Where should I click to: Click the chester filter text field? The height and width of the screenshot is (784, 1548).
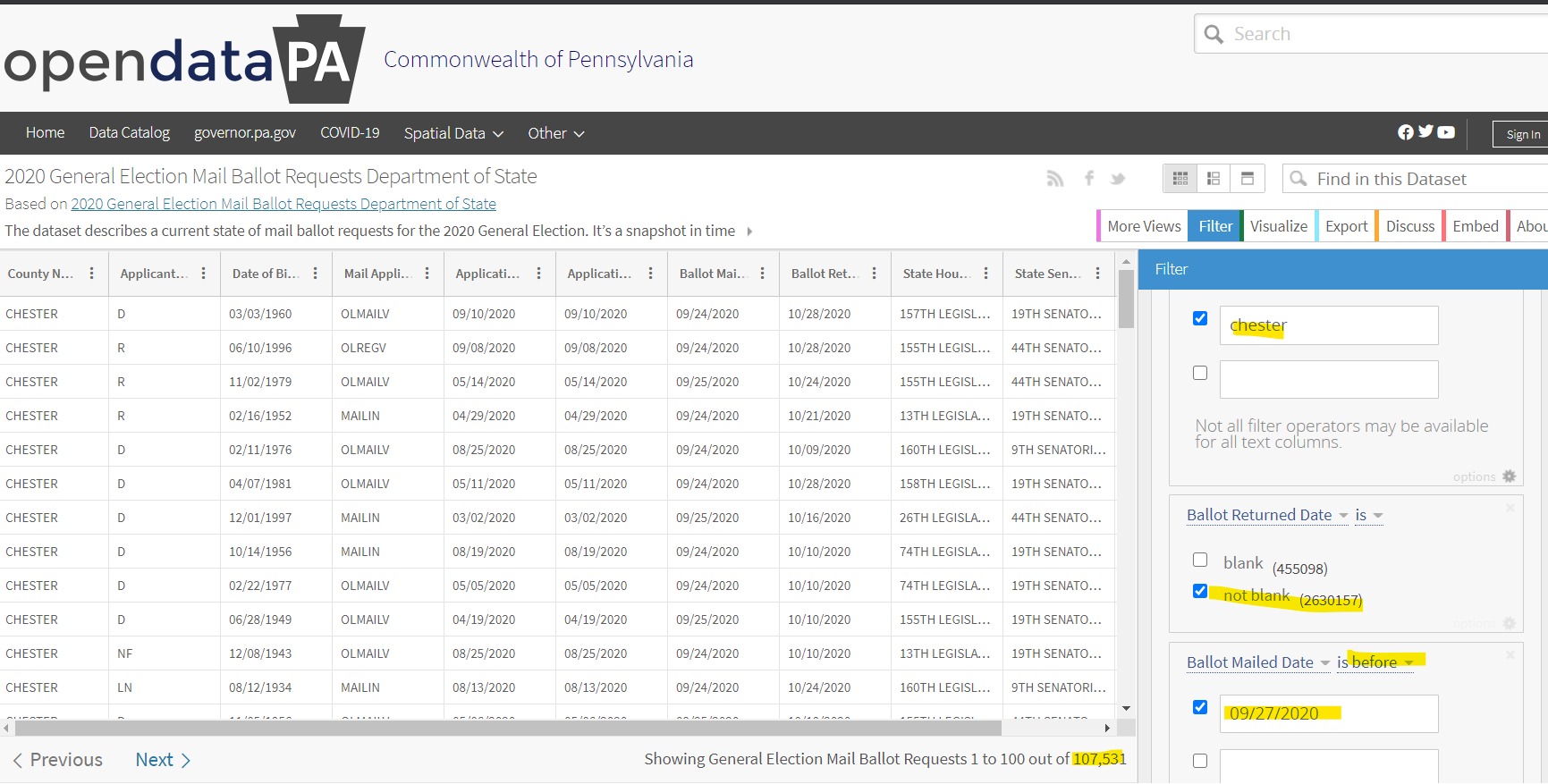(x=1329, y=325)
